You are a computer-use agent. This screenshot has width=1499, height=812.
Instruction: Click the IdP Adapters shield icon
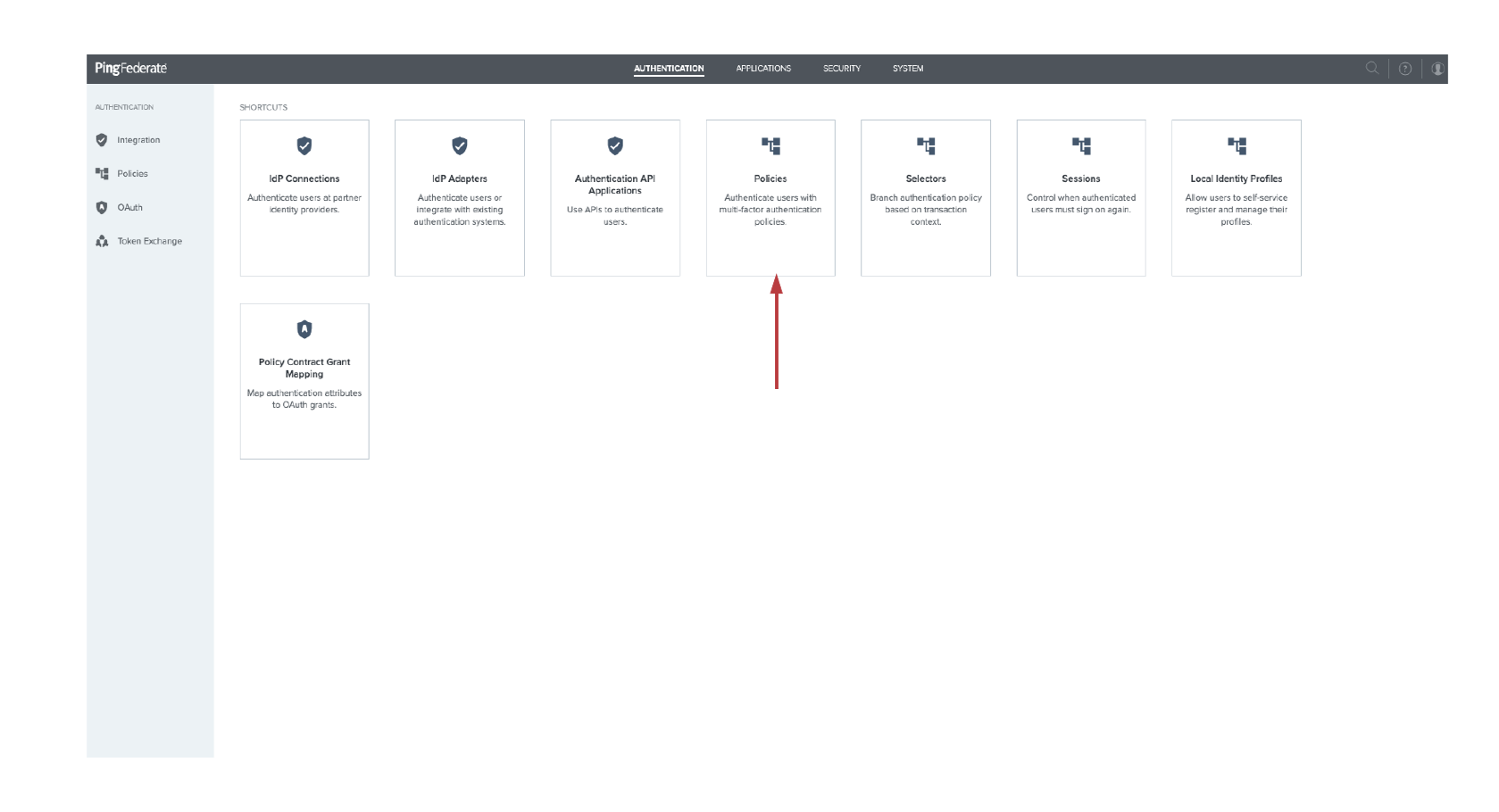[x=460, y=145]
